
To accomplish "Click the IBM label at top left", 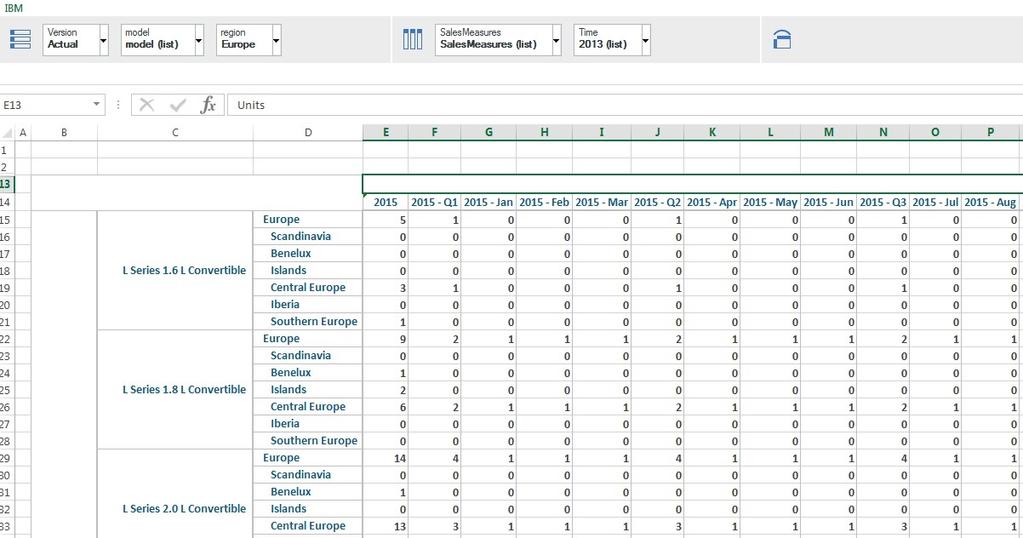I will pyautogui.click(x=13, y=8).
